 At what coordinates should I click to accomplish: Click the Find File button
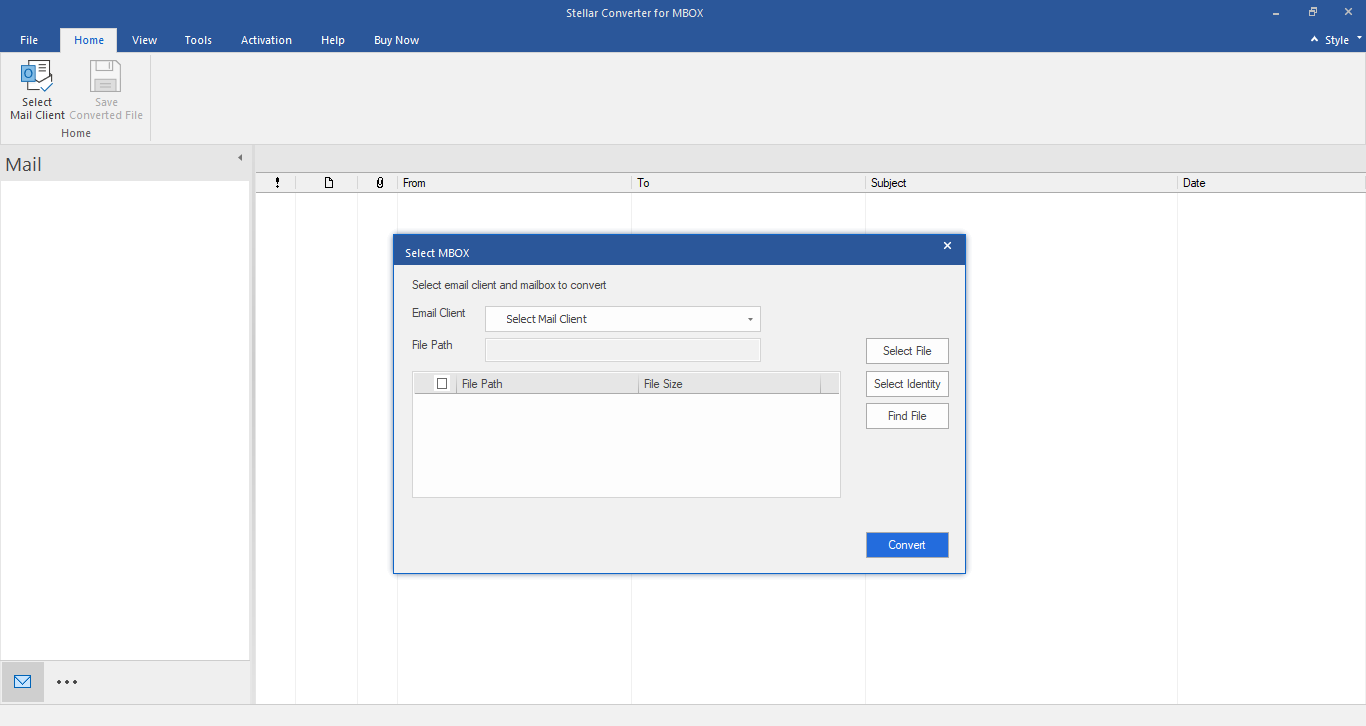pyautogui.click(x=907, y=416)
